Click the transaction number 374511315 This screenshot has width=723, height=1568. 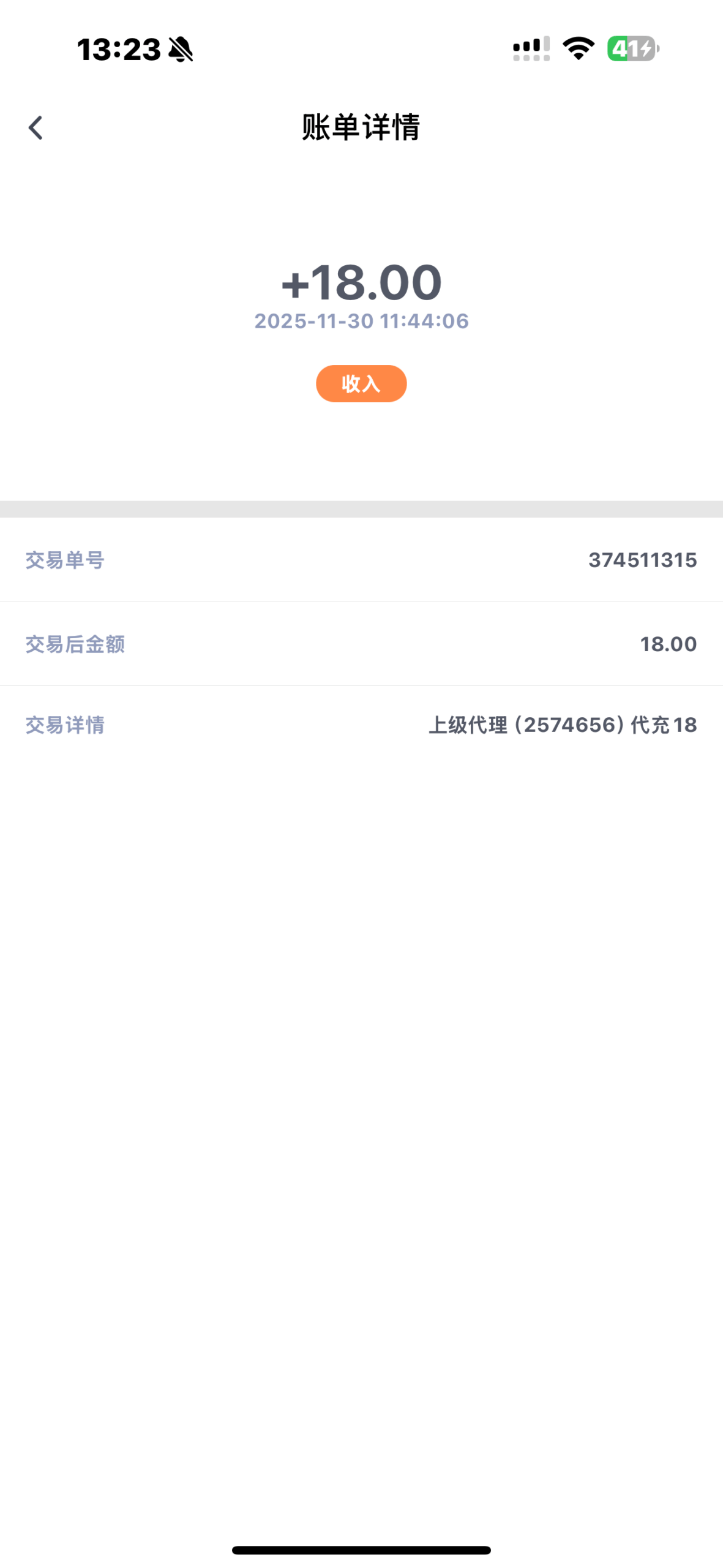(642, 559)
